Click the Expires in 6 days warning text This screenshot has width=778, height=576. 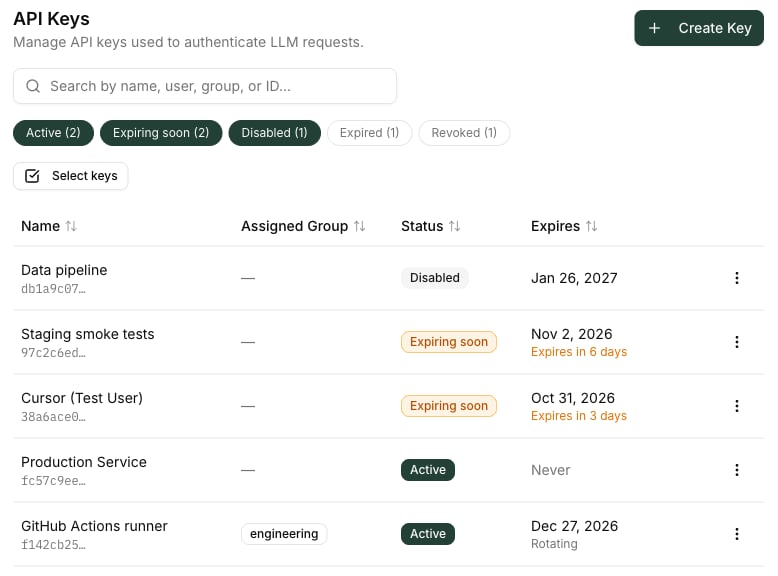579,352
